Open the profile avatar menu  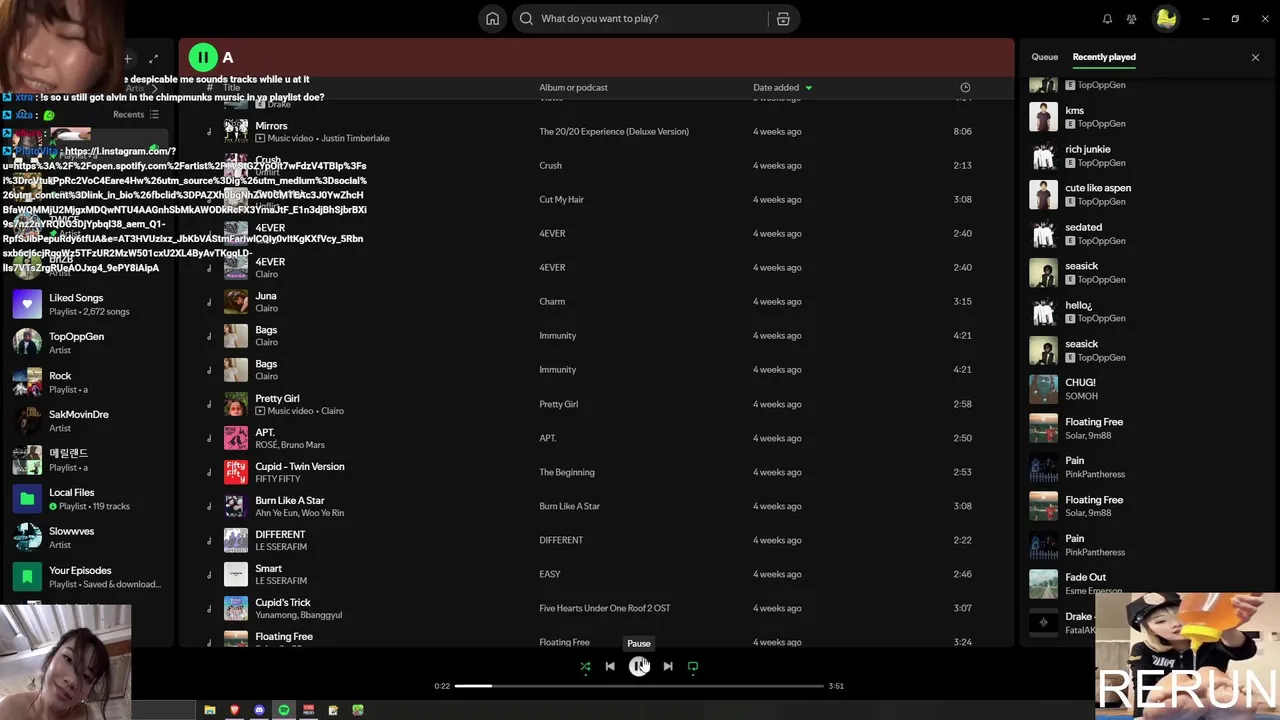[x=1165, y=19]
